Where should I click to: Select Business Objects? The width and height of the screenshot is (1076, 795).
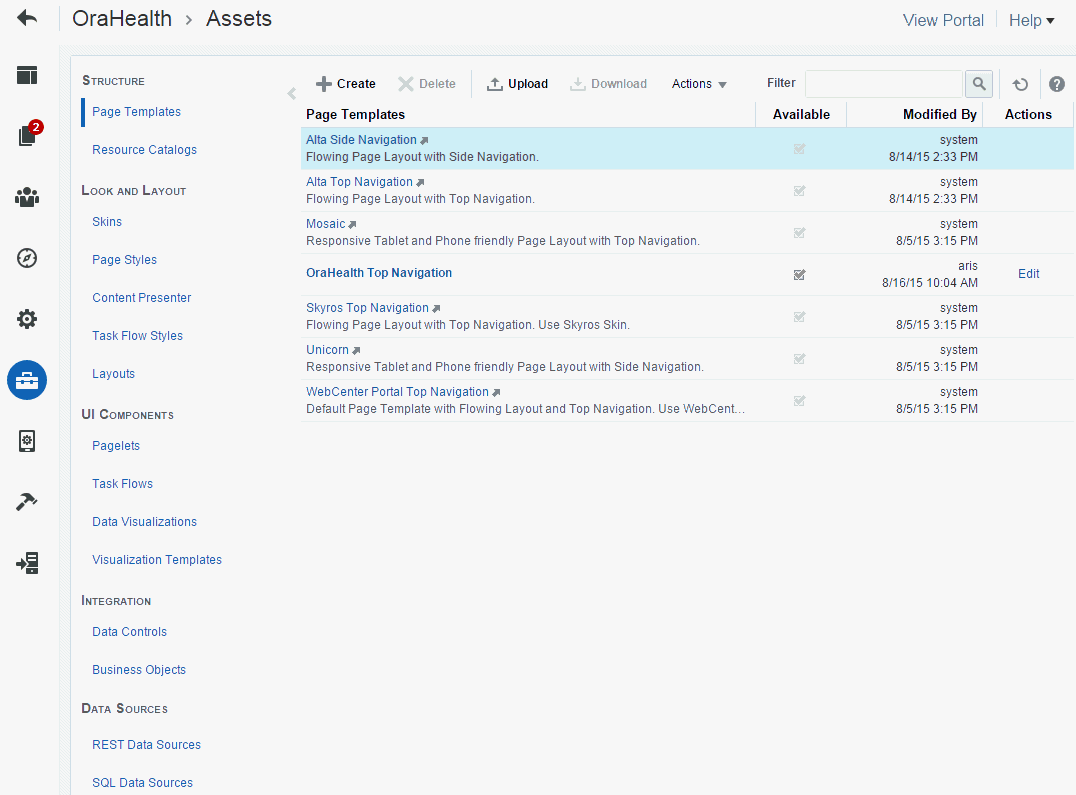click(x=139, y=669)
